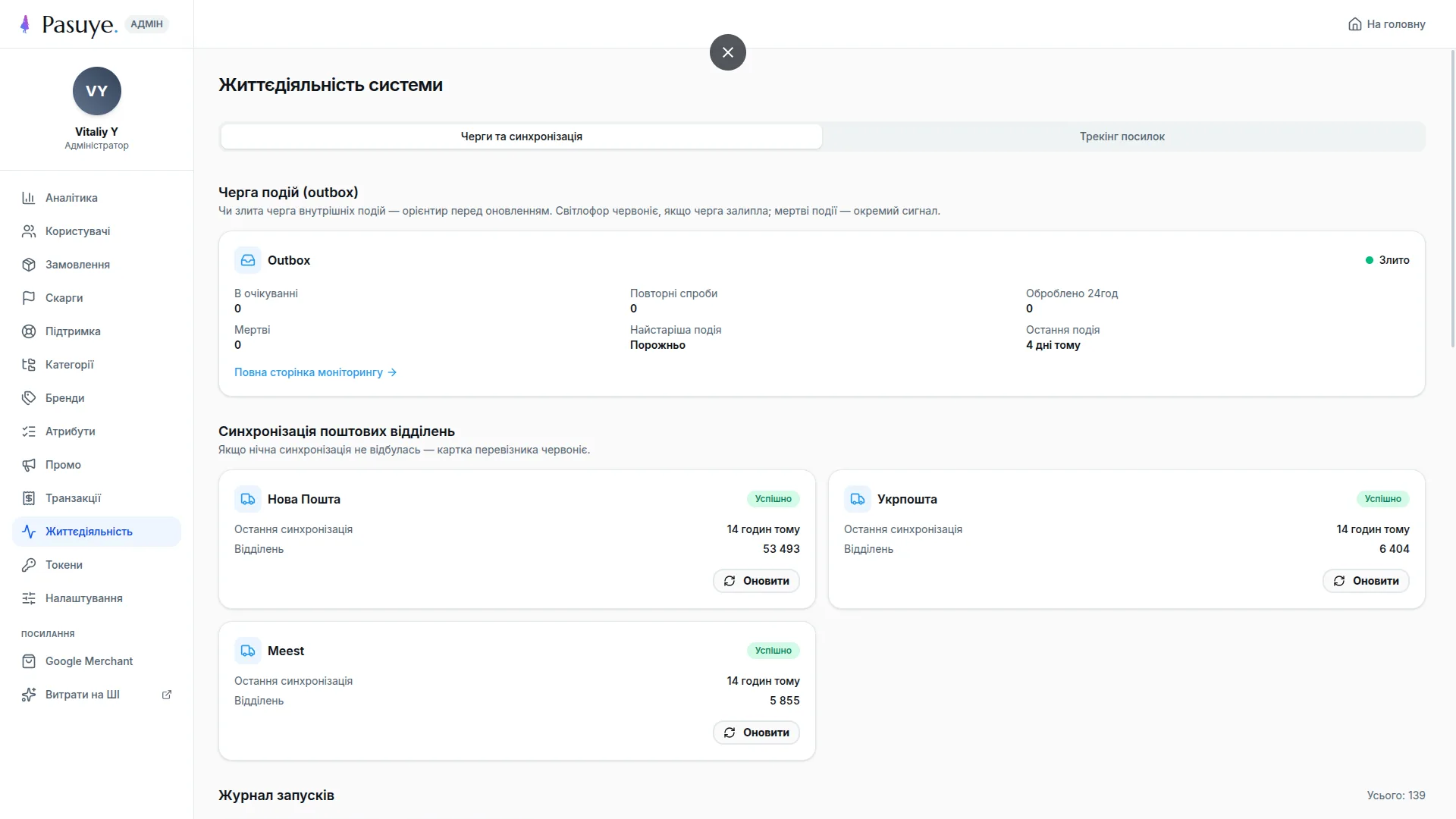Click Оновити on the Укрпошта card
Viewport: 1456px width, 819px height.
click(1366, 581)
